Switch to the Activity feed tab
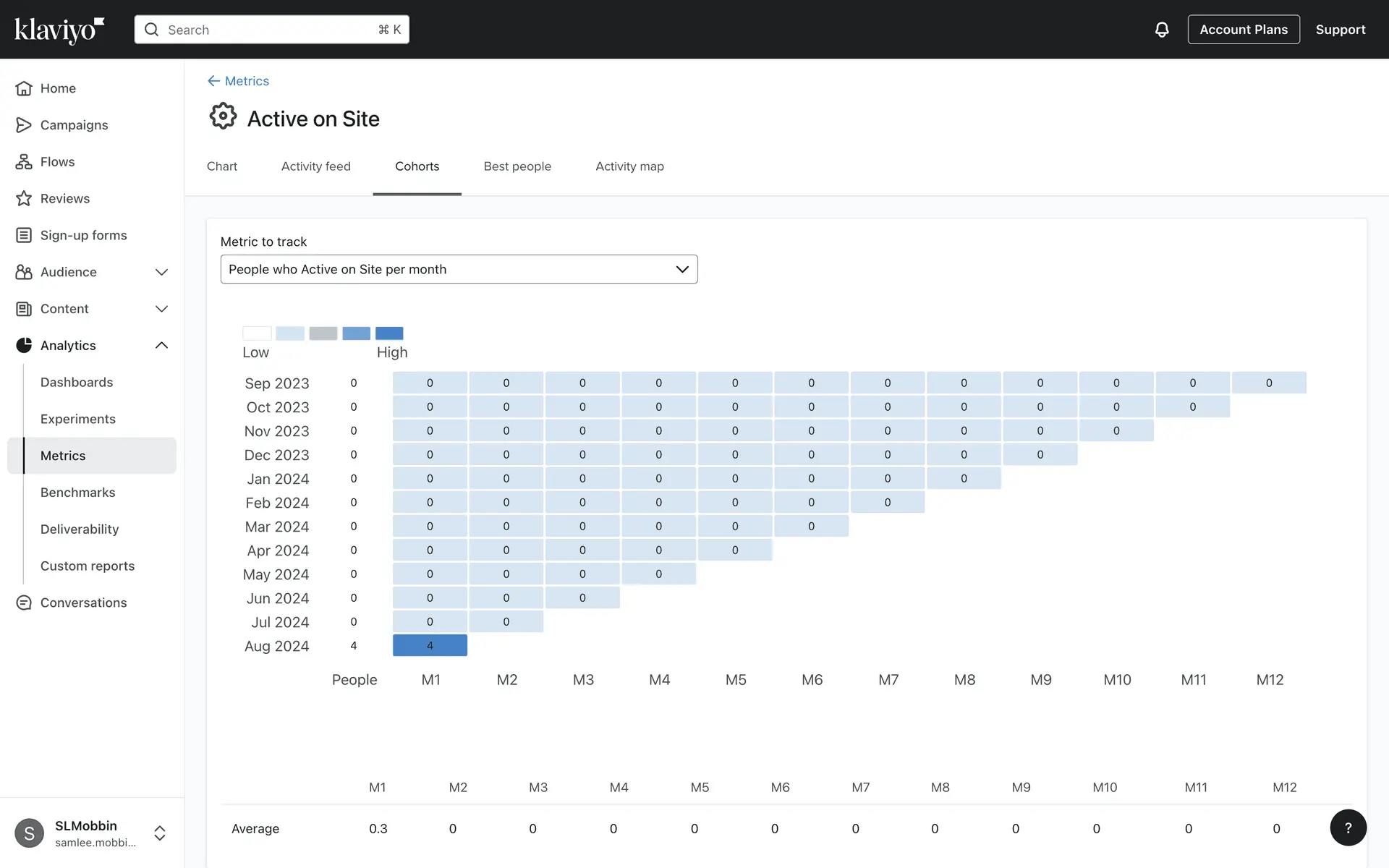The image size is (1389, 868). pos(315,166)
